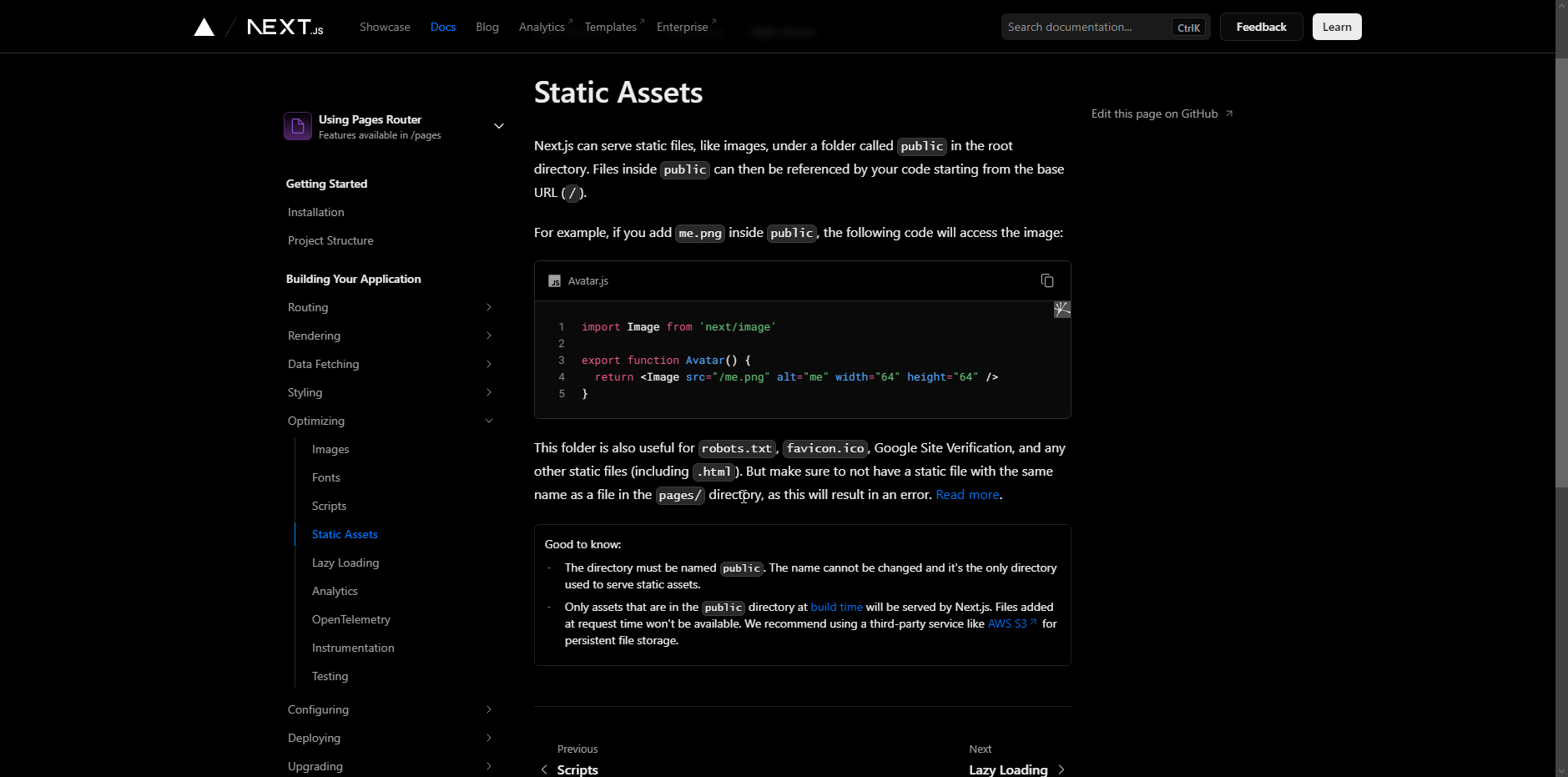Click the small icon at code block corner

pos(1061,310)
